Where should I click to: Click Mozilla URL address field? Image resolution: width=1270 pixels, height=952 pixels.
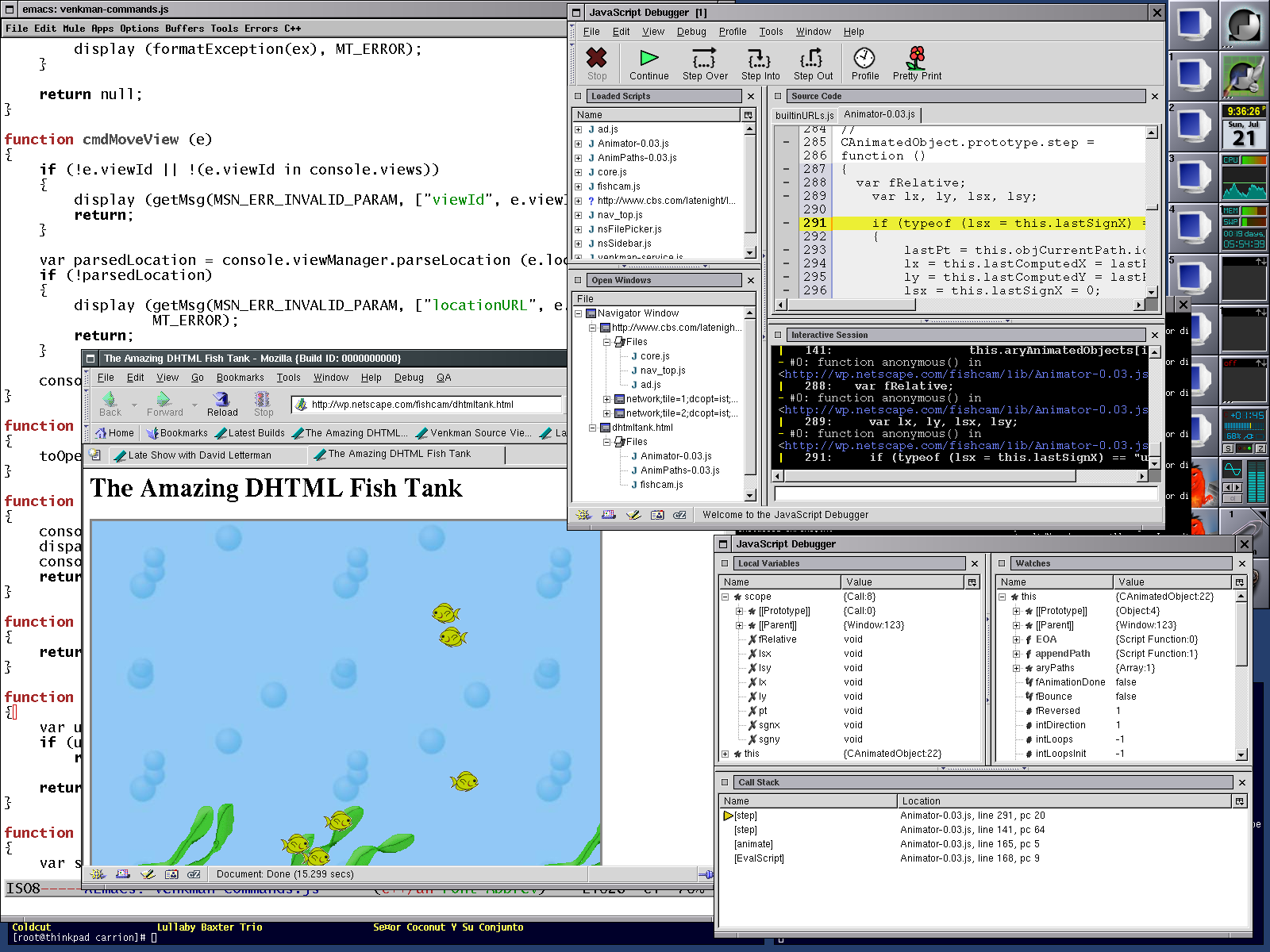[427, 405]
